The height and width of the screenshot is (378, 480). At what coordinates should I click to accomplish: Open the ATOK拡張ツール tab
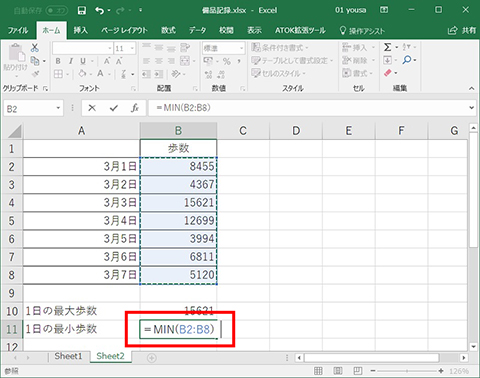[300, 31]
